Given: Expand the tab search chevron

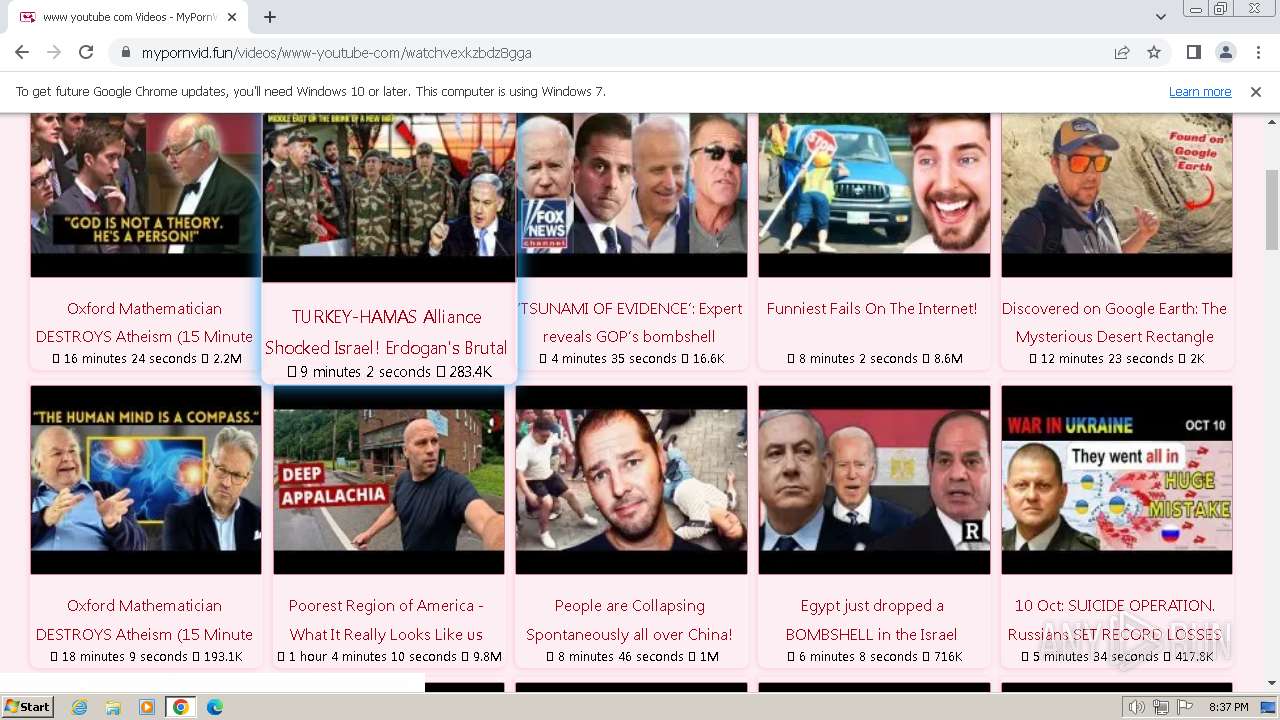Looking at the screenshot, I should click(x=1160, y=17).
